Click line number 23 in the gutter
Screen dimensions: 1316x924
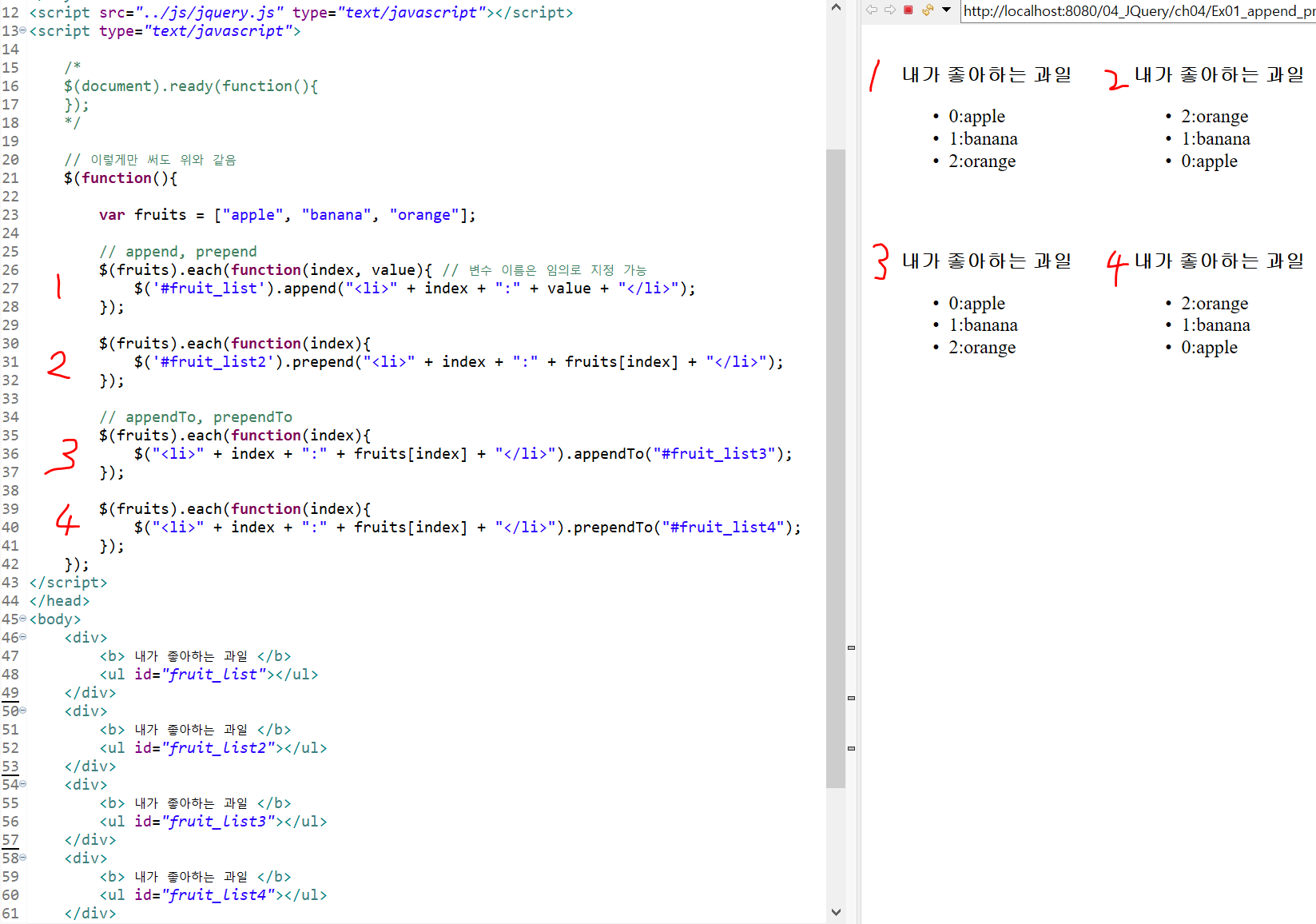10,215
